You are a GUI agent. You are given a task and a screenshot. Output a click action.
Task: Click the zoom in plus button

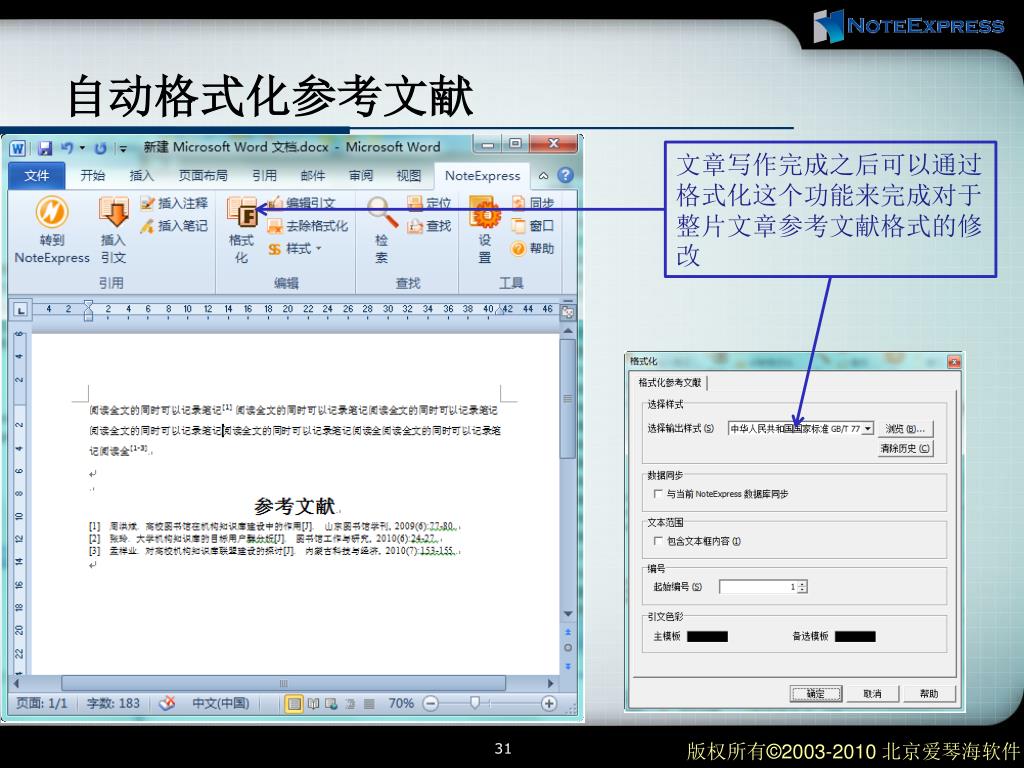pos(549,703)
